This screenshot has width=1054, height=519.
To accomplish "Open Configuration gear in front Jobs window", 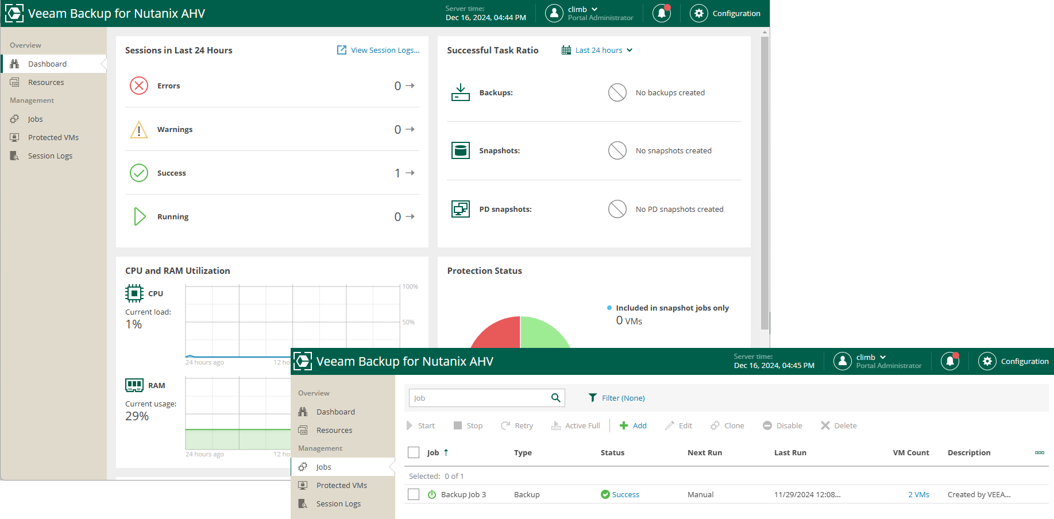I will 987,361.
